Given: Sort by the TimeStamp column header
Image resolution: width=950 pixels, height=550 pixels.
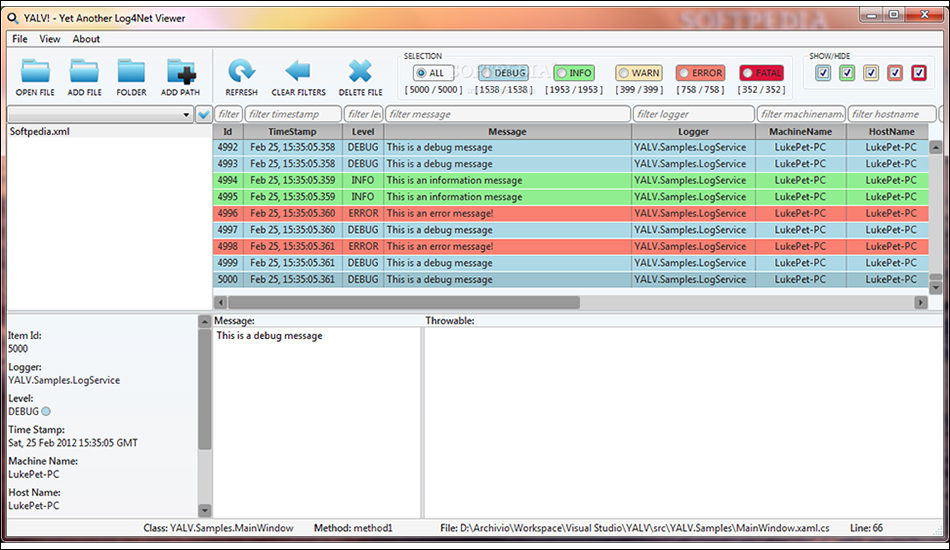Looking at the screenshot, I should tap(293, 131).
